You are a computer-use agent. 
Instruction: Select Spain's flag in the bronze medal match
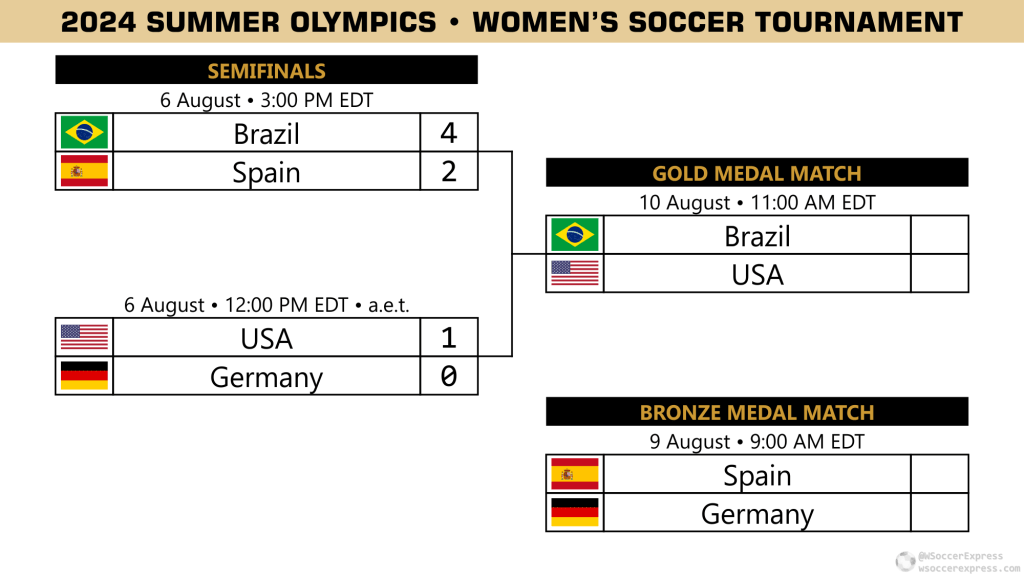[575, 474]
